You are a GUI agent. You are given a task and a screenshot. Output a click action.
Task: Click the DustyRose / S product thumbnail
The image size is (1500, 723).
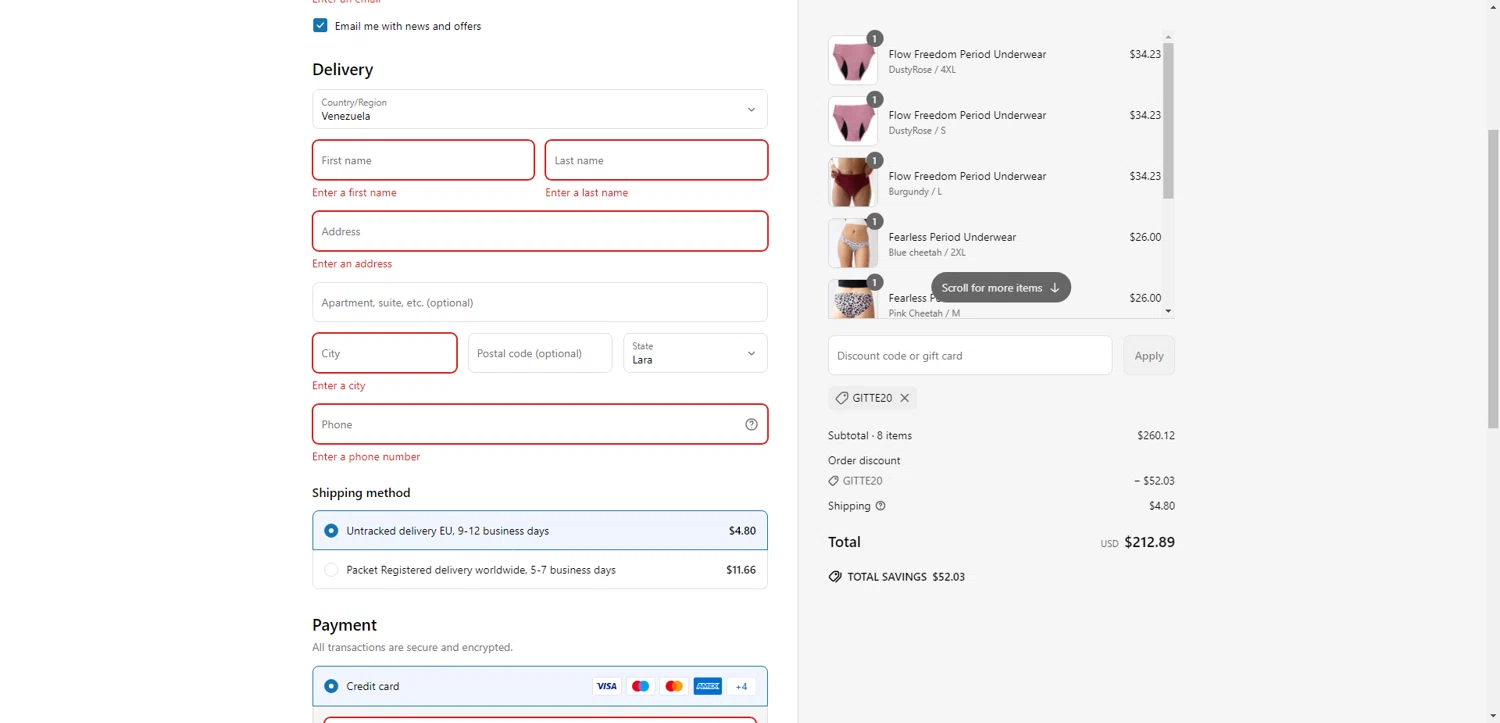pos(853,122)
